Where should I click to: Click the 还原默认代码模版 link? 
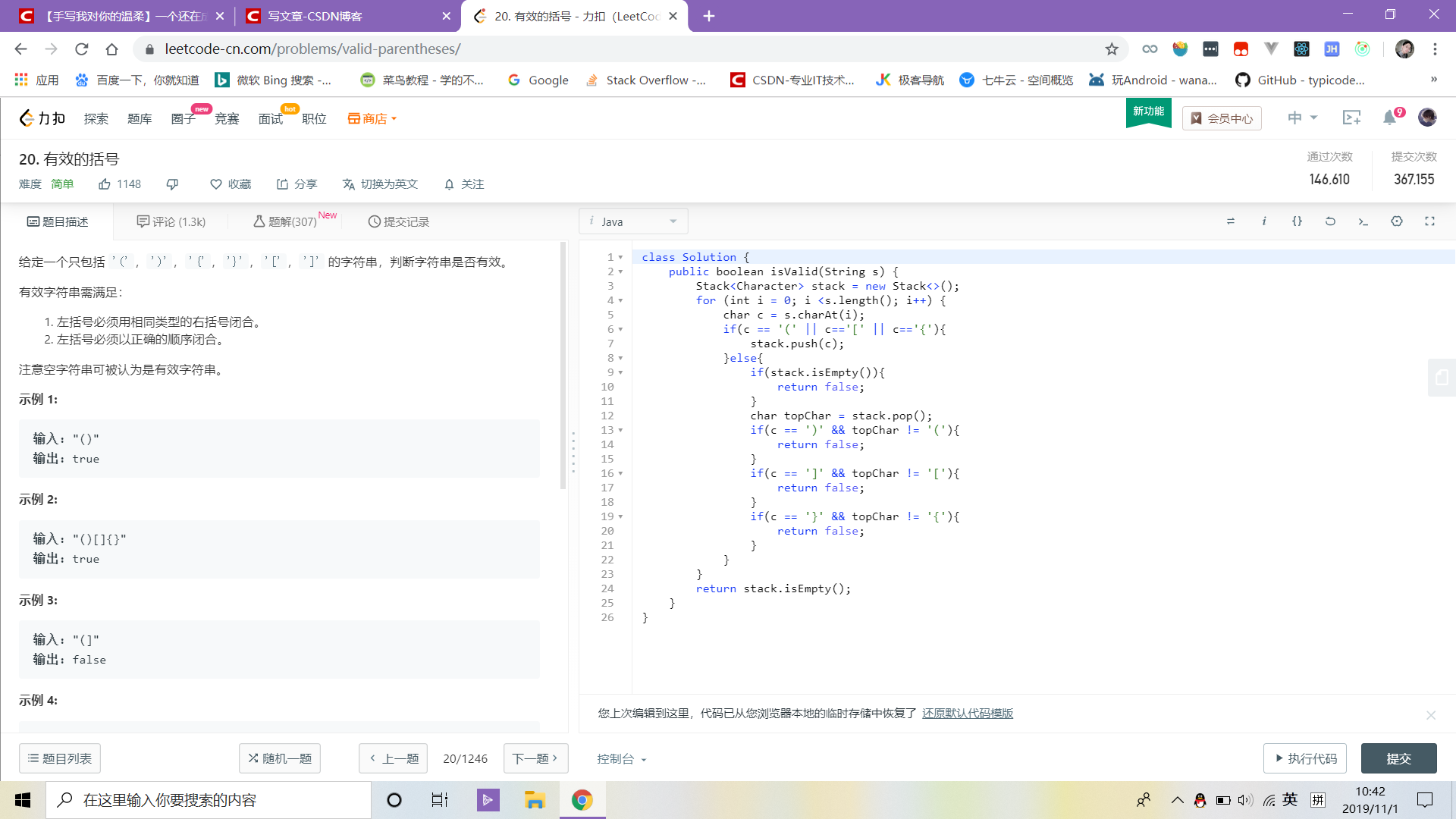[967, 714]
